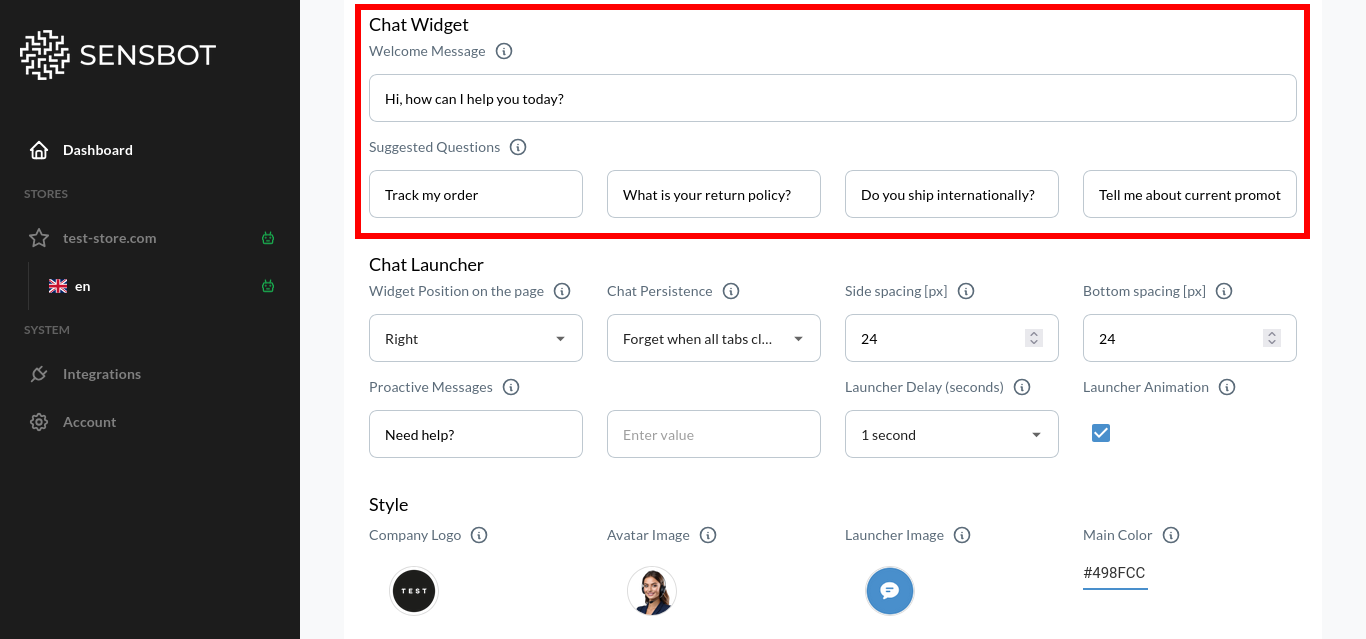Screen dimensions: 1366x639
Task: Open the Widget Position dropdown showing Right
Action: coord(475,338)
